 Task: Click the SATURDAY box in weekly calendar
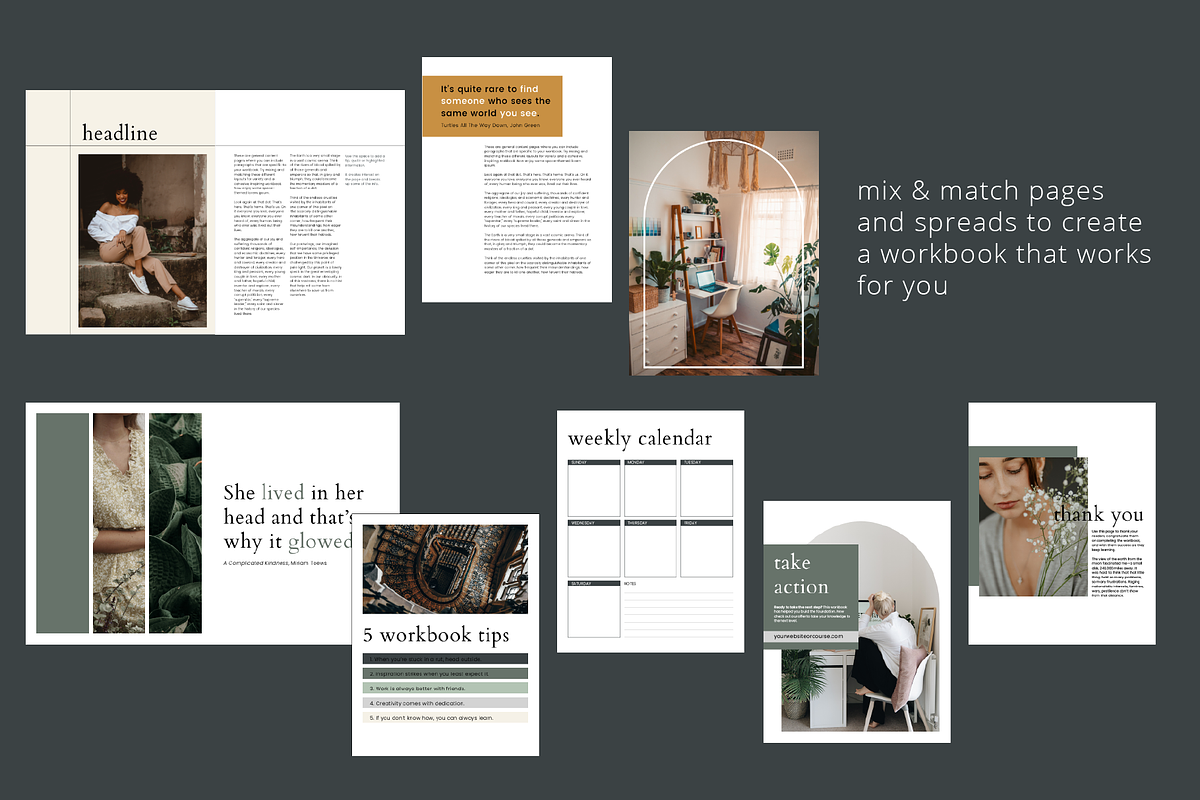[x=594, y=609]
